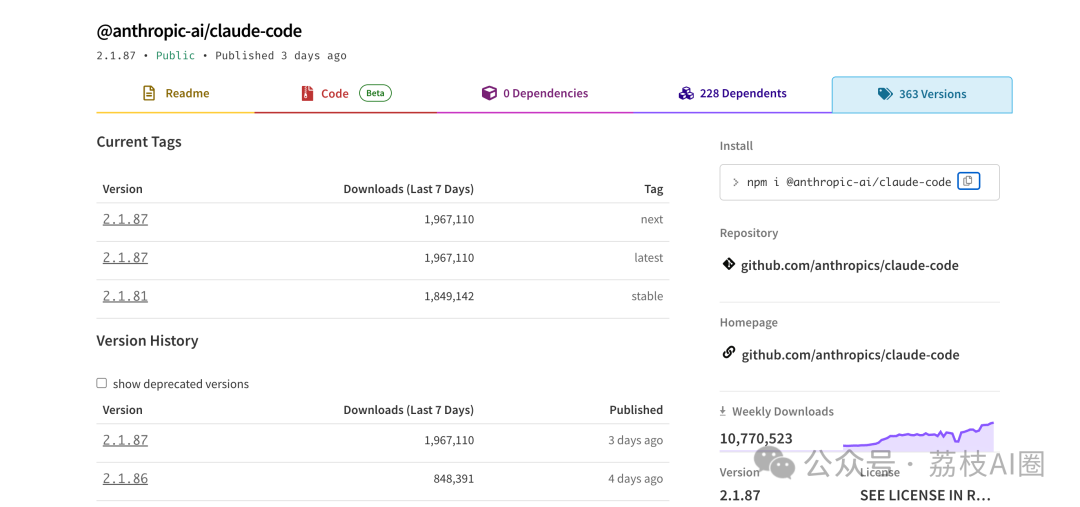1080x507 pixels.
Task: Click the Version History heading
Action: tap(147, 340)
